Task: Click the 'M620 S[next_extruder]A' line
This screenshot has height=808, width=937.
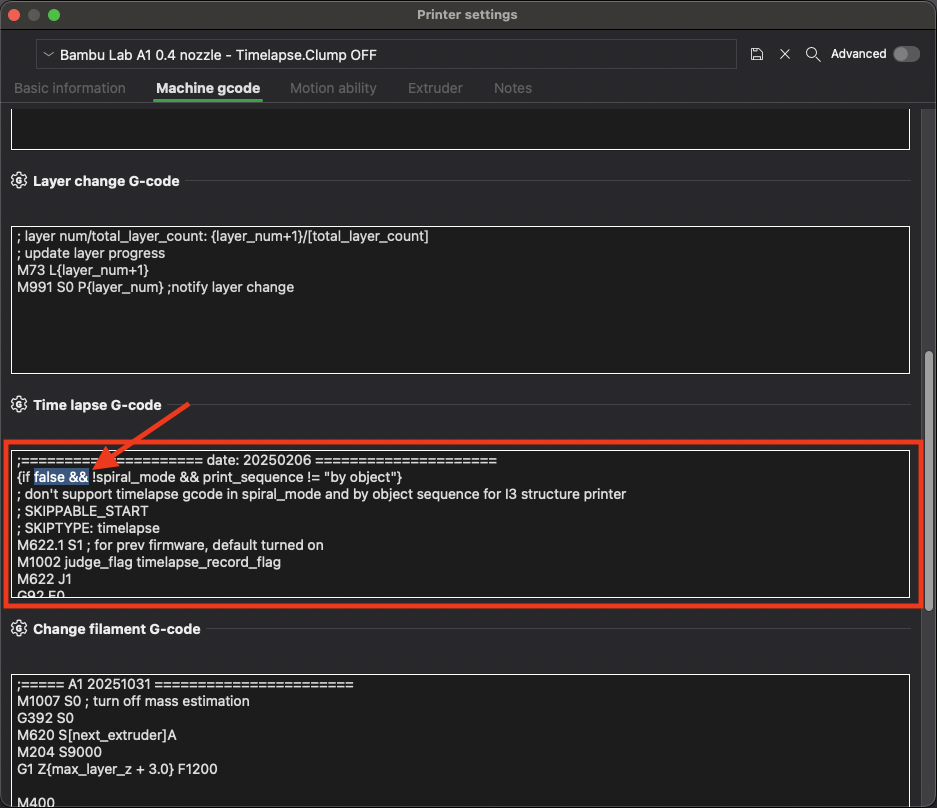Action: pyautogui.click(x=97, y=736)
